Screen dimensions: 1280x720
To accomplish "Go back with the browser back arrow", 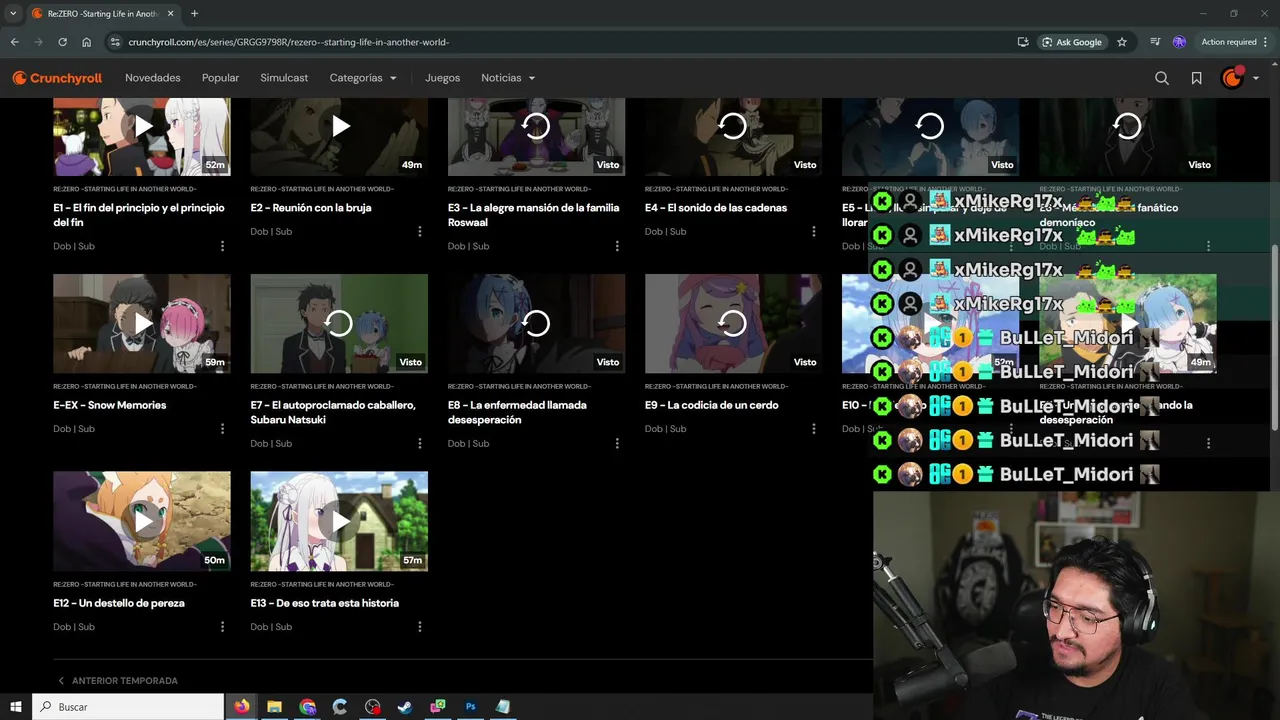I will click(x=14, y=42).
